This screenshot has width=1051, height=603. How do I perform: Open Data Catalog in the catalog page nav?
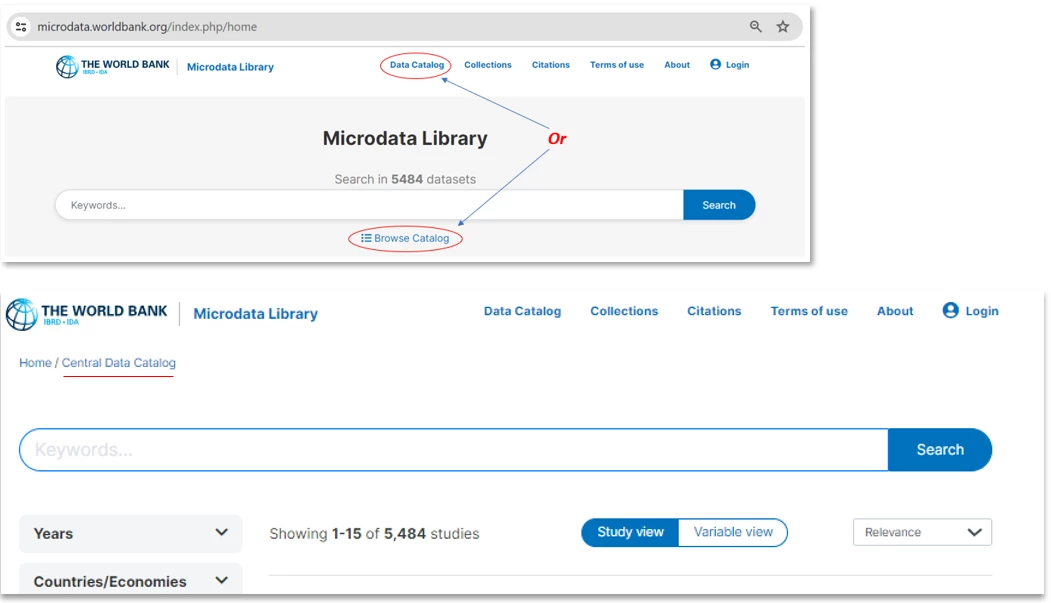click(522, 311)
